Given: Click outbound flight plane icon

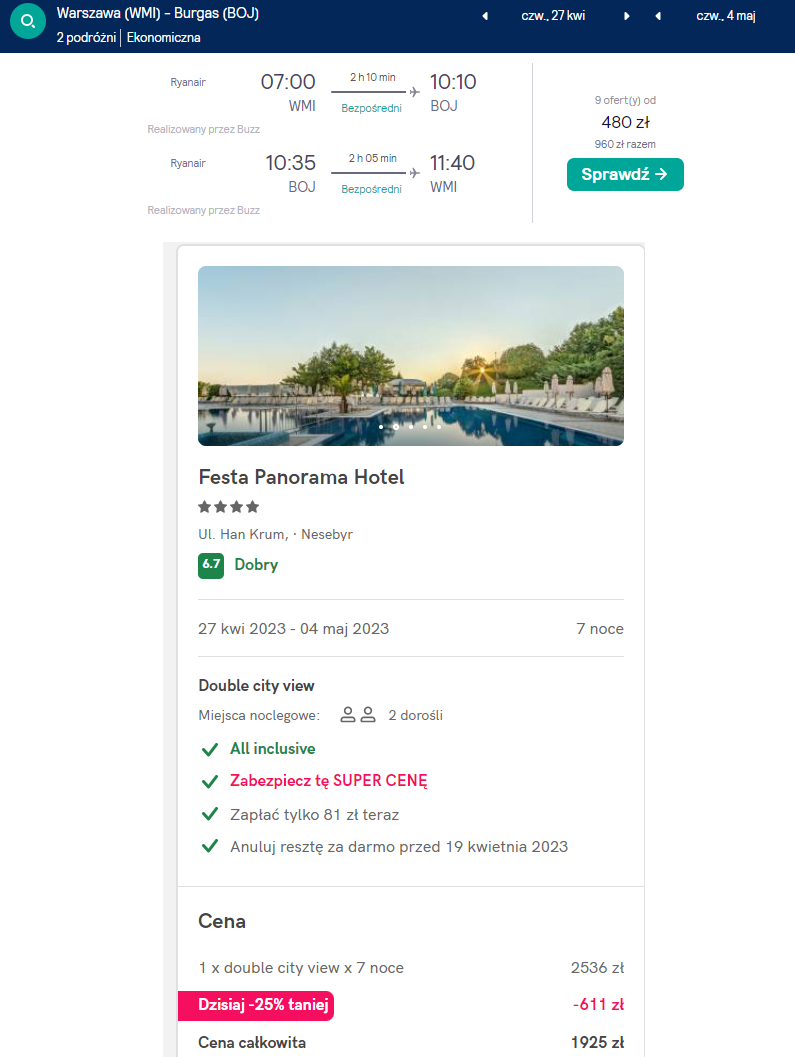Looking at the screenshot, I should [x=415, y=92].
